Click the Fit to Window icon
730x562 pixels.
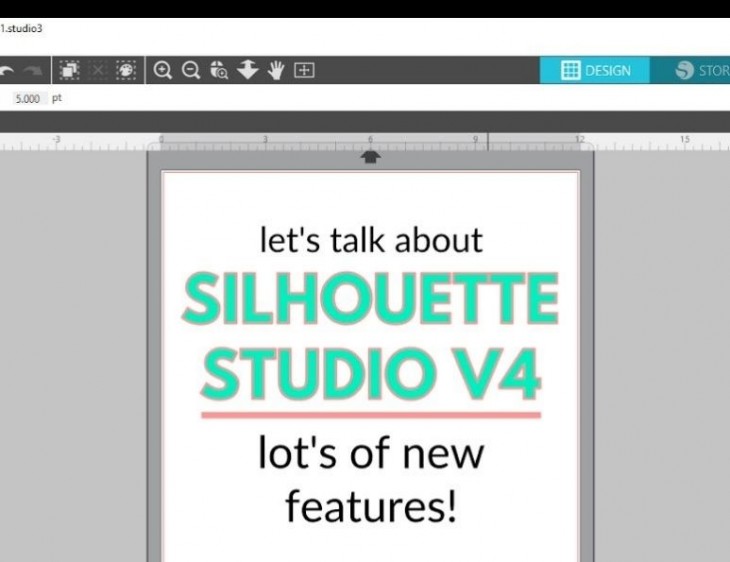click(304, 70)
